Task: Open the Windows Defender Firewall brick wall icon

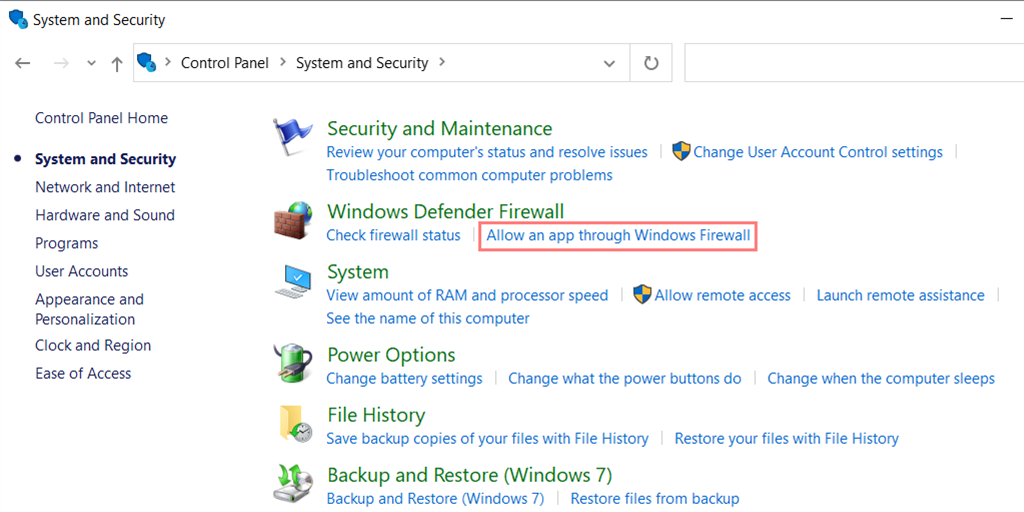Action: click(x=293, y=221)
